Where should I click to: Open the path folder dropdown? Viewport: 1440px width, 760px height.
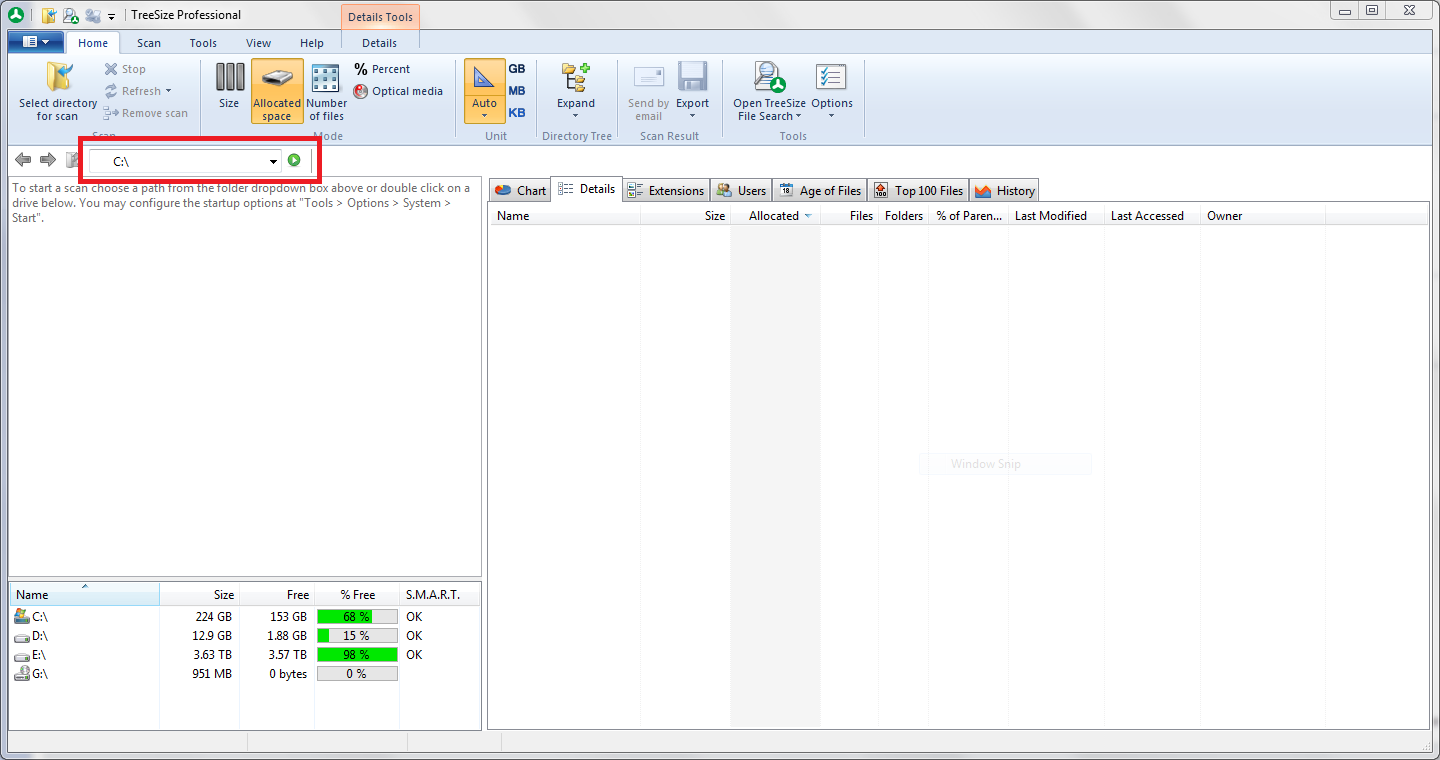tap(273, 162)
